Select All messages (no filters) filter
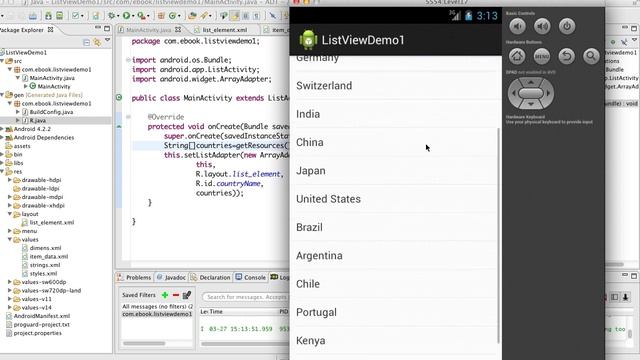Image resolution: width=640 pixels, height=360 pixels. coord(157,307)
